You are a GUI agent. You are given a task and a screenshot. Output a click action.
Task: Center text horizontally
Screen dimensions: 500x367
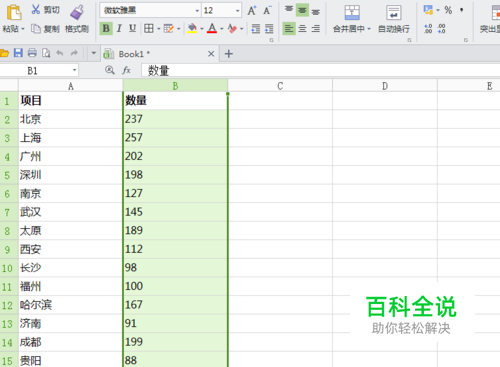(302, 29)
